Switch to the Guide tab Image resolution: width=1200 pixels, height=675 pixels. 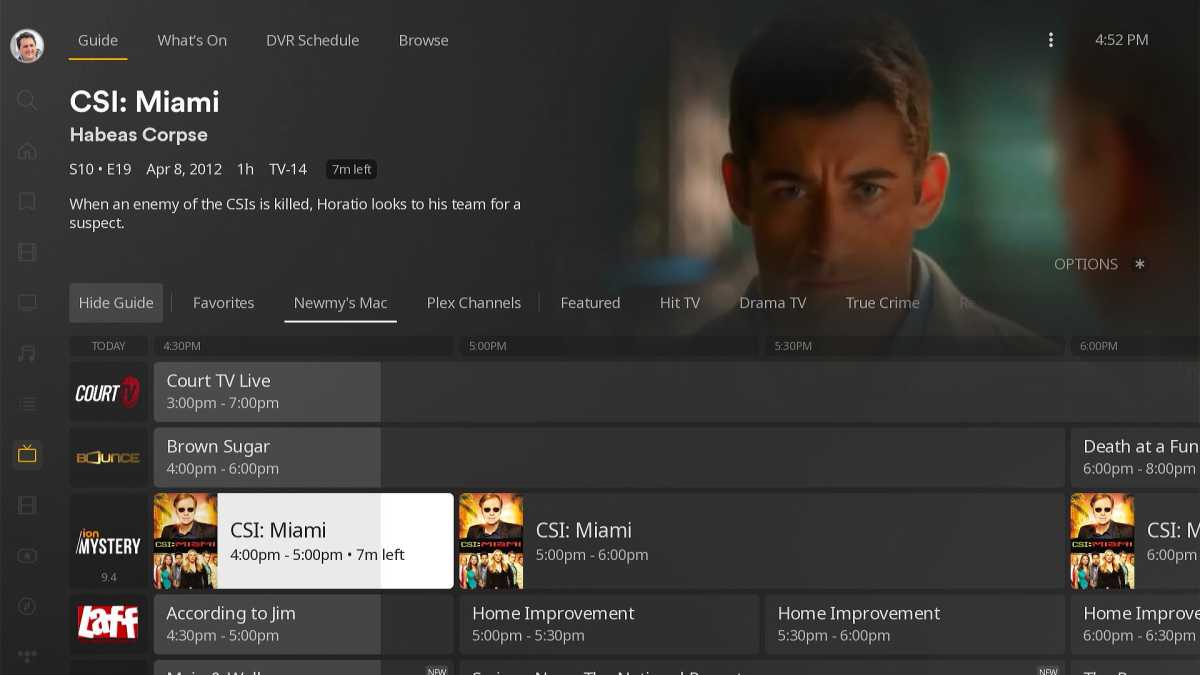point(98,41)
